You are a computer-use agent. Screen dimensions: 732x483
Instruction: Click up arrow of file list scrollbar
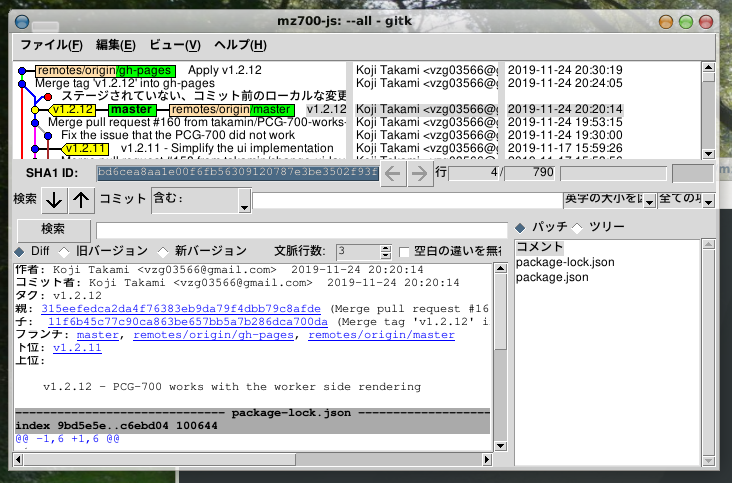[x=709, y=245]
